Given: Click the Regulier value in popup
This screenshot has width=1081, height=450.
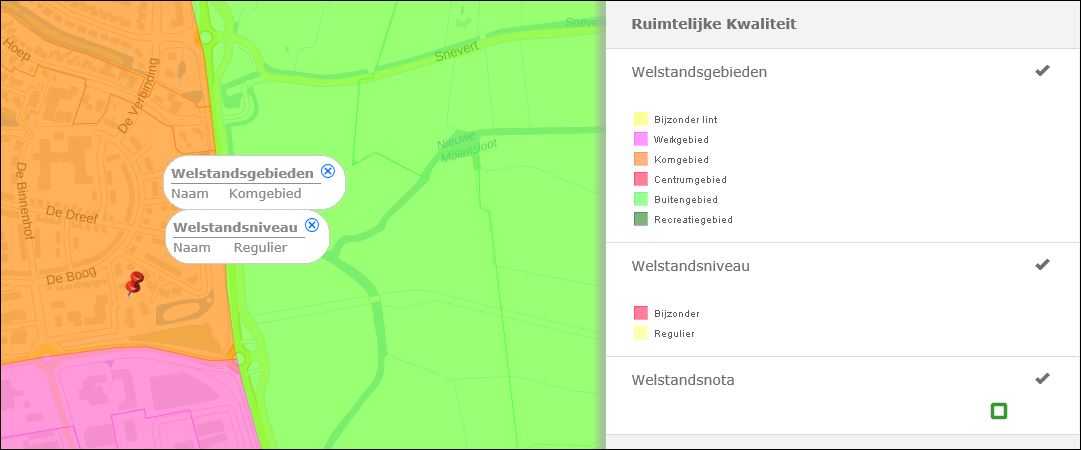Looking at the screenshot, I should [x=260, y=247].
